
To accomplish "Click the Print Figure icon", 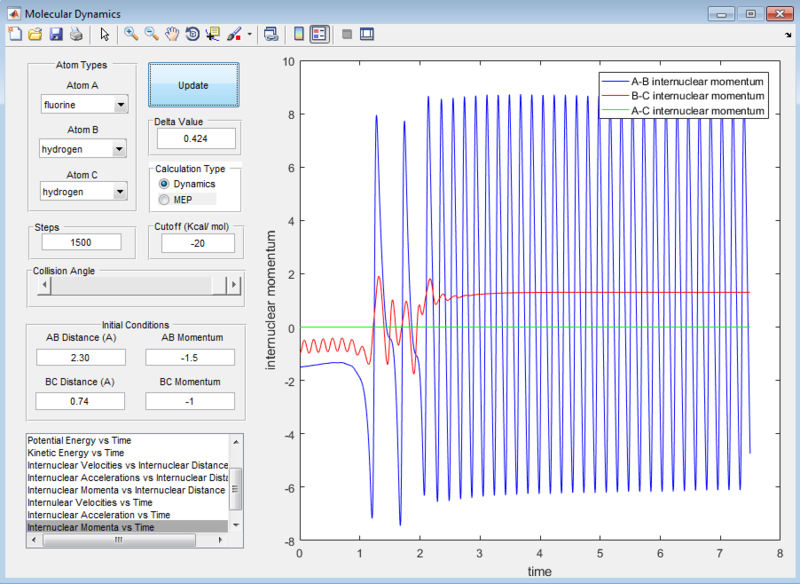I will 76,34.
